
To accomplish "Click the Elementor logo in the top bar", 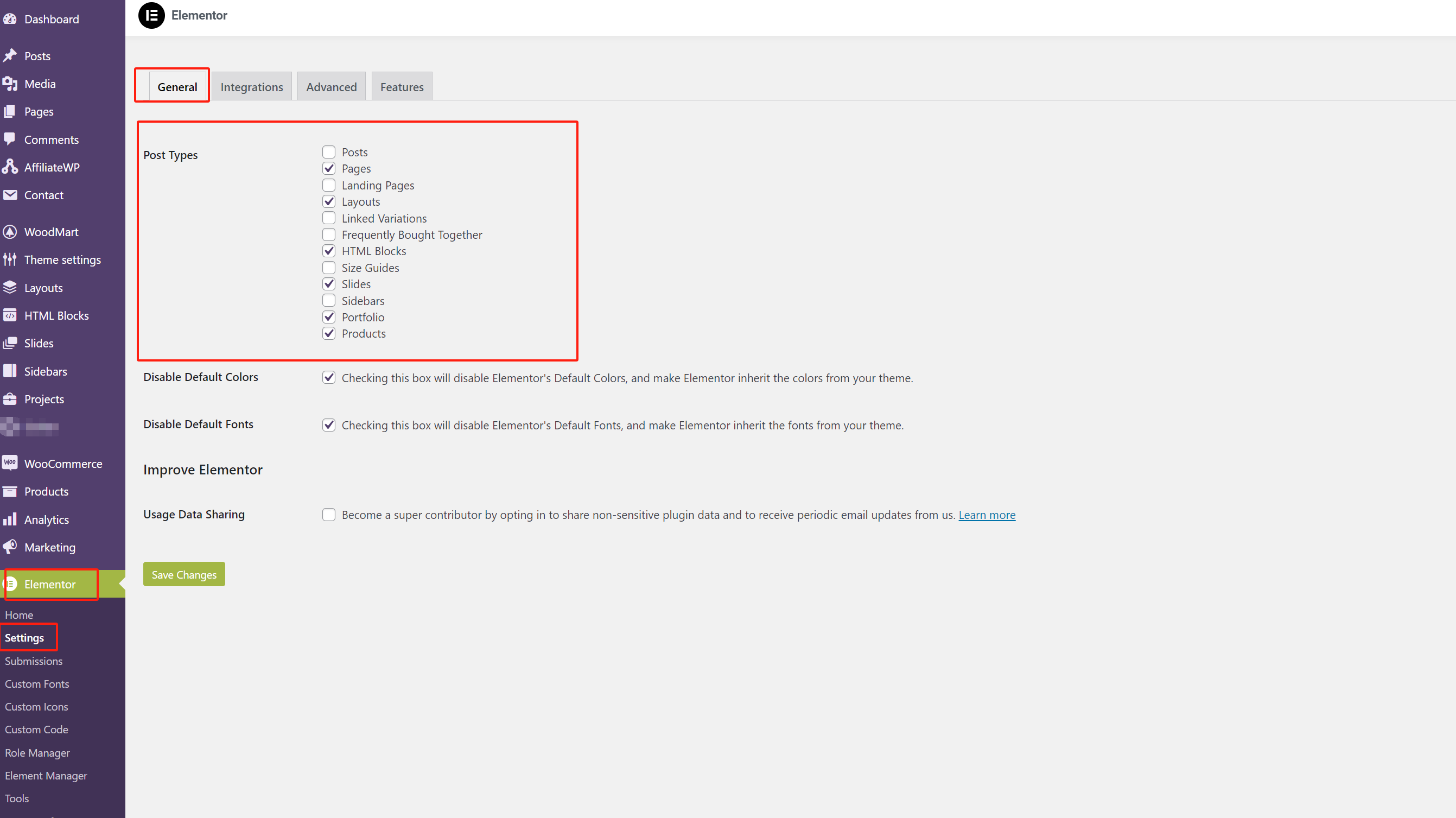I will (151, 16).
